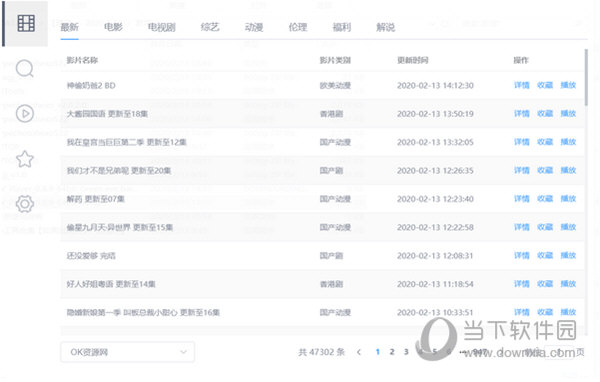This screenshot has width=600, height=382.
Task: Click the timestamp 2020-02-13 12:26:35
Action: (435, 170)
